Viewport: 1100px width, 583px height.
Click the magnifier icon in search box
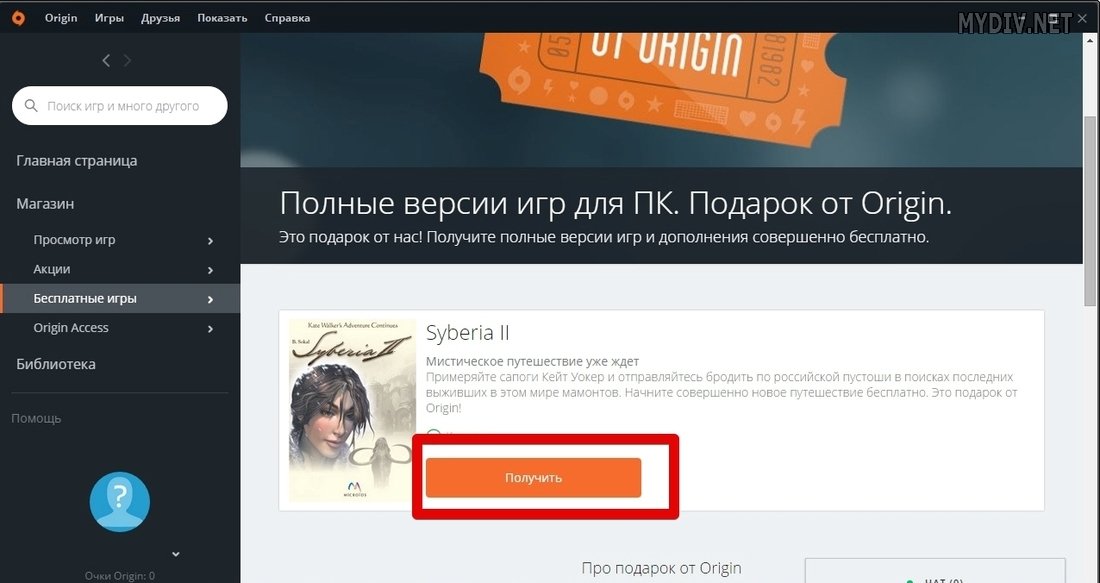(x=30, y=106)
